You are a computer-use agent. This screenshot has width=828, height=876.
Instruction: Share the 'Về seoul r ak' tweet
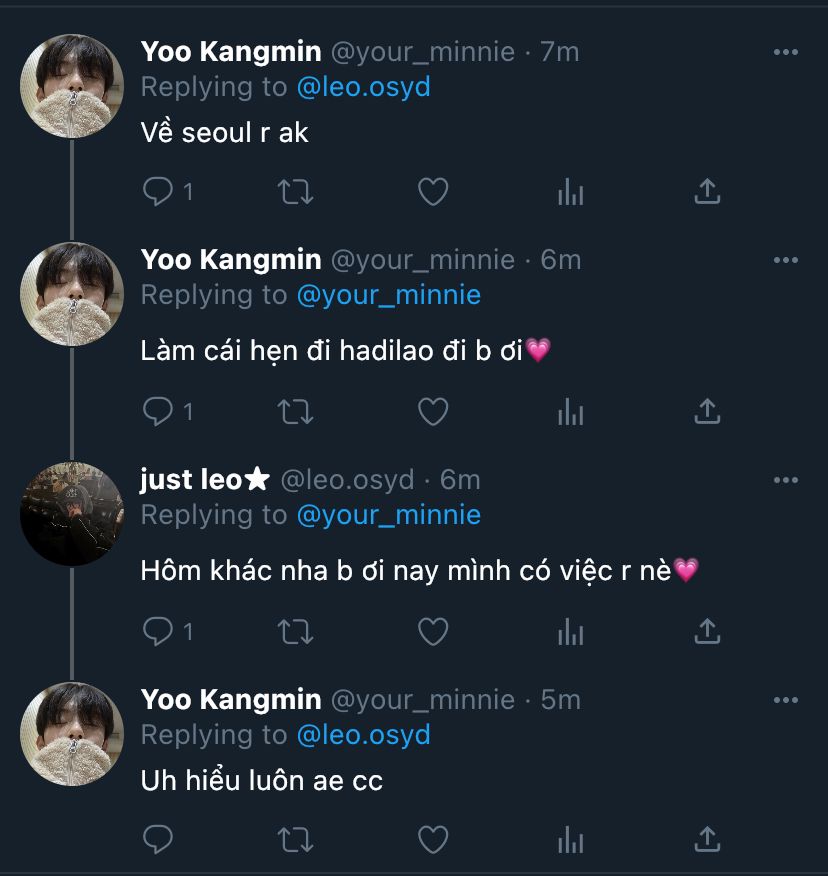click(707, 191)
